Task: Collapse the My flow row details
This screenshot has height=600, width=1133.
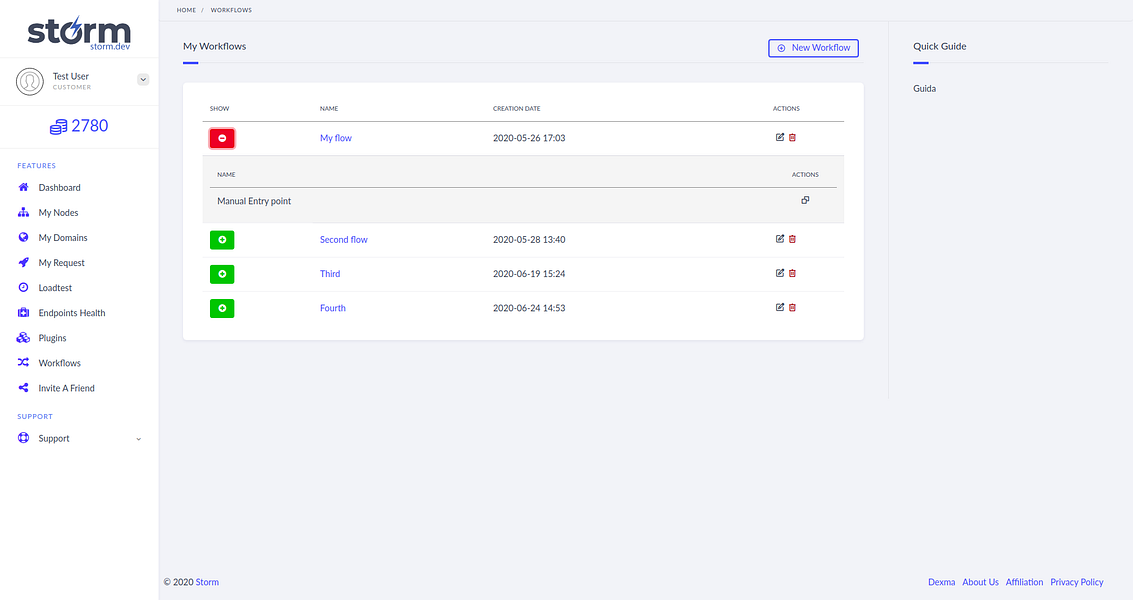Action: pos(222,138)
